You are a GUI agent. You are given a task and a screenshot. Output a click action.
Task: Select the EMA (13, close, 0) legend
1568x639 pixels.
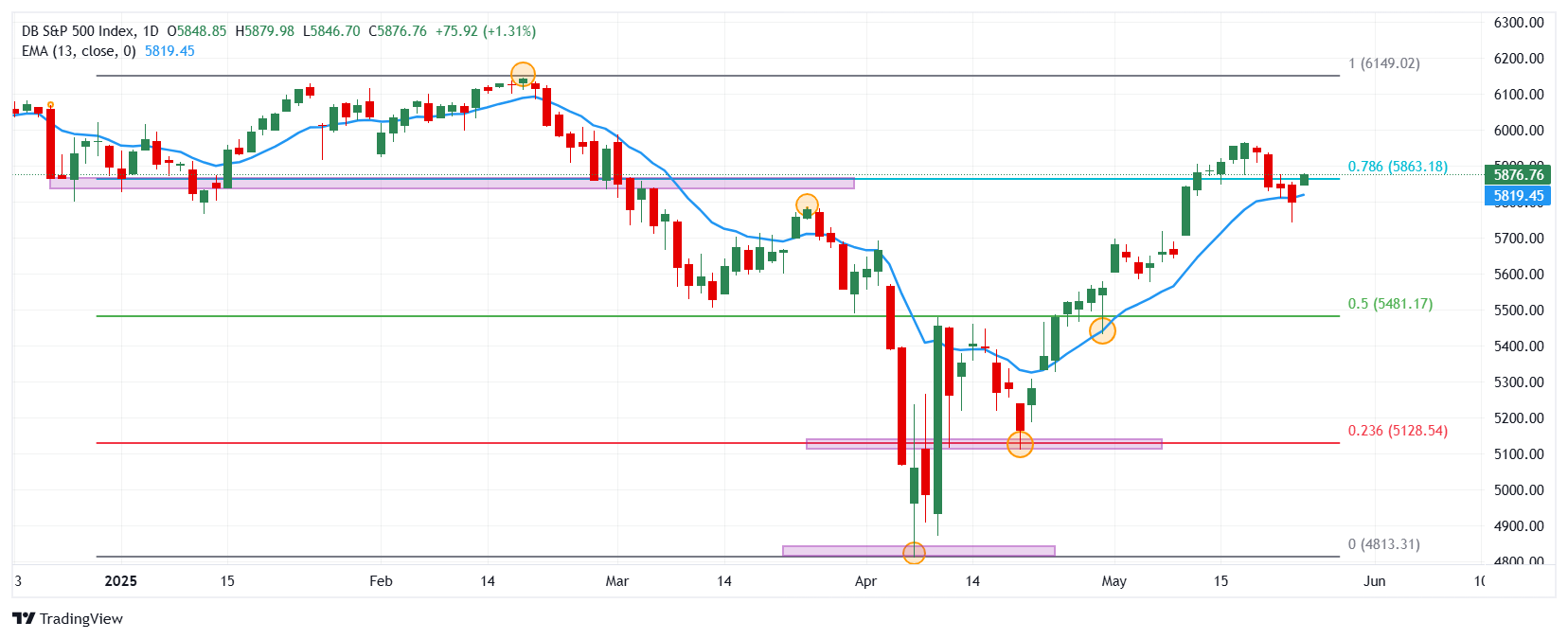click(x=79, y=51)
